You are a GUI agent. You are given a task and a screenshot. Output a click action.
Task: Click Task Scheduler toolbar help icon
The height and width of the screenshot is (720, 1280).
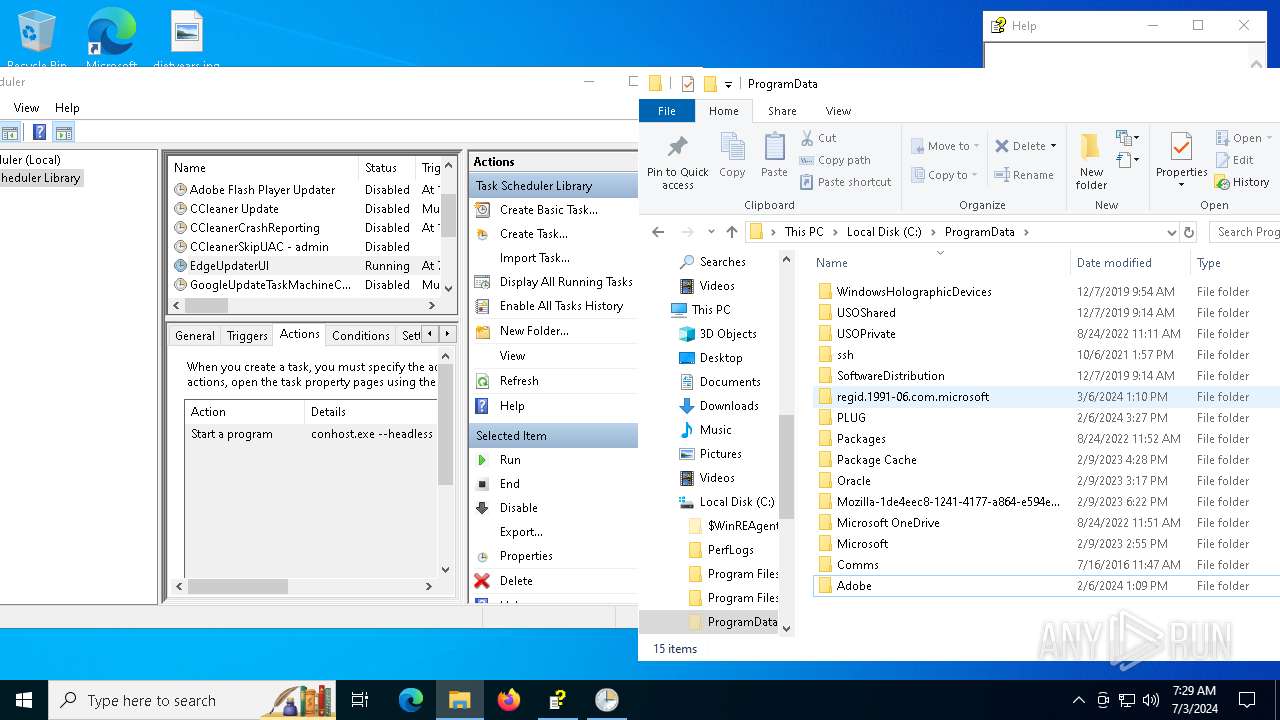pos(39,132)
